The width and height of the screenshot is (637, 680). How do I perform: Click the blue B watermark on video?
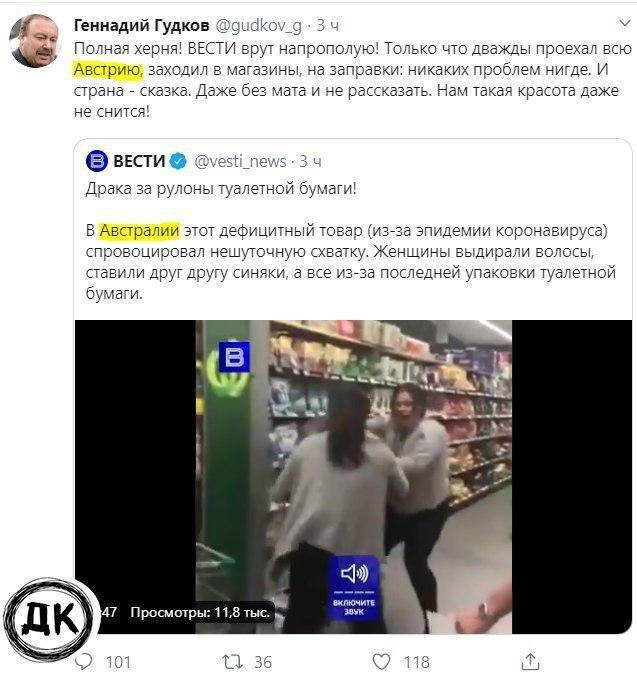tap(234, 356)
